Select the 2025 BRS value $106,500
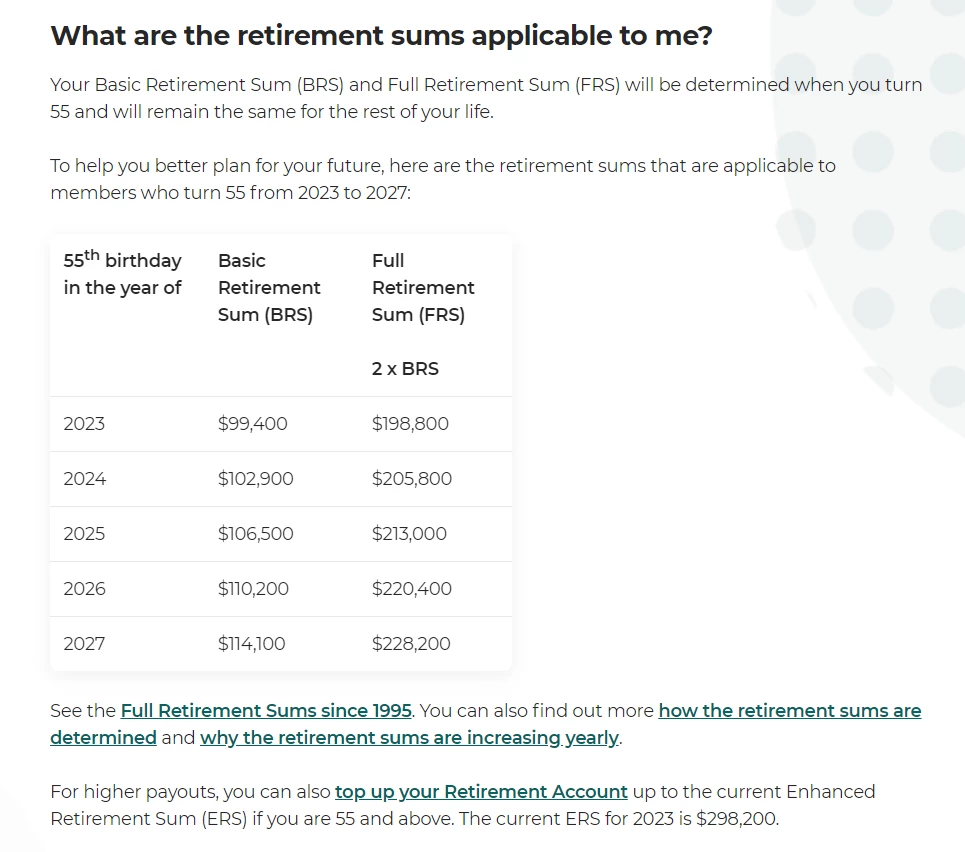The height and width of the screenshot is (852, 965). (255, 533)
